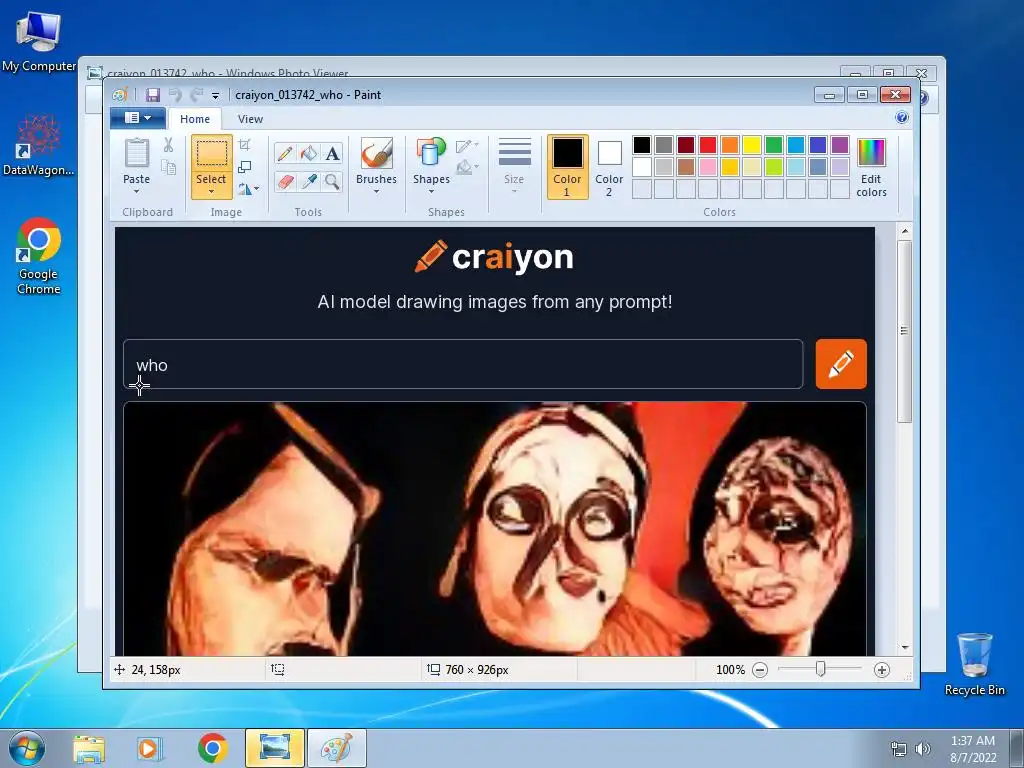Open My Computer desktop icon
Screen dimensions: 1024x768
pyautogui.click(x=39, y=40)
